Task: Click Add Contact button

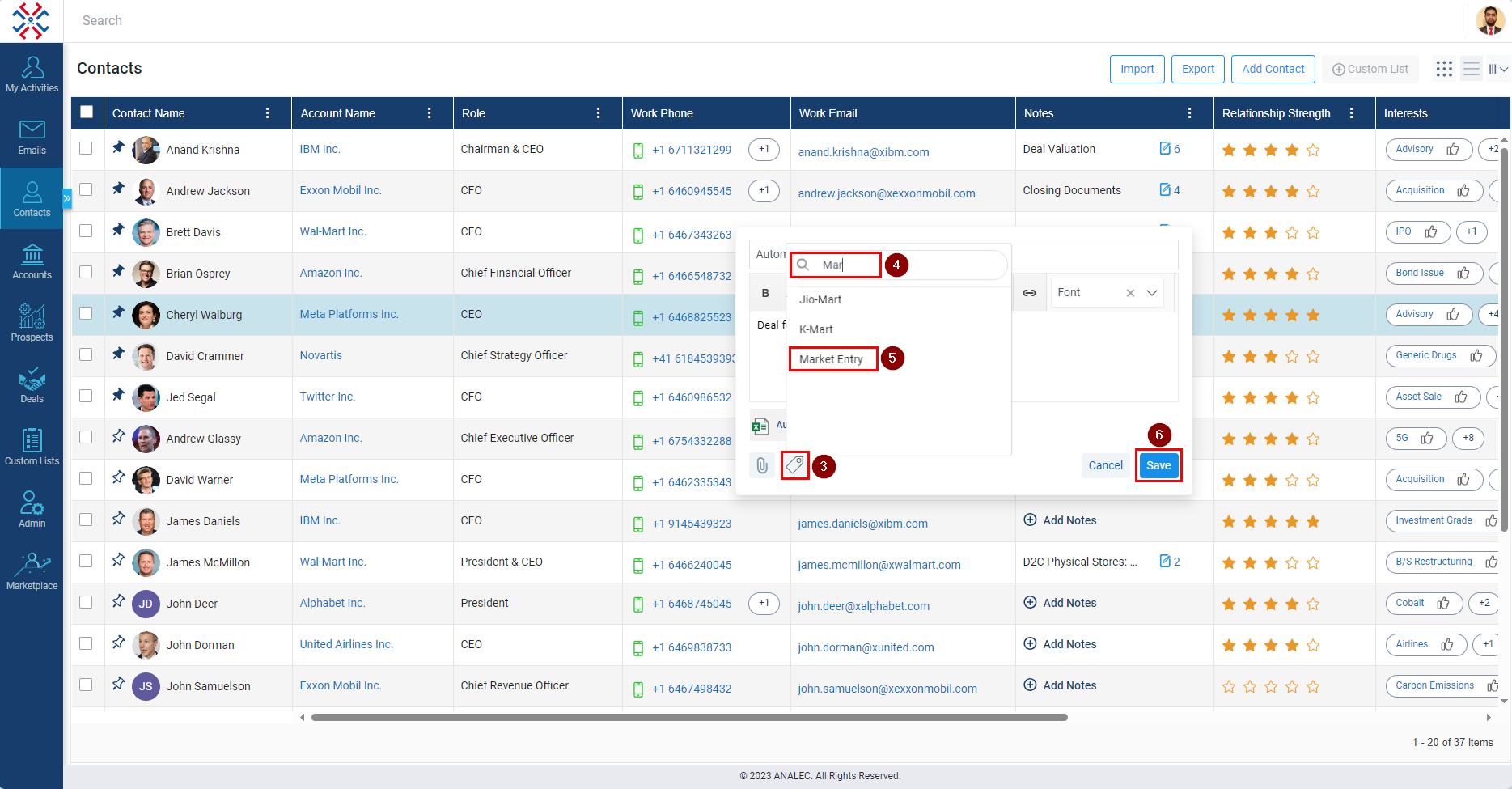Action: click(x=1273, y=69)
